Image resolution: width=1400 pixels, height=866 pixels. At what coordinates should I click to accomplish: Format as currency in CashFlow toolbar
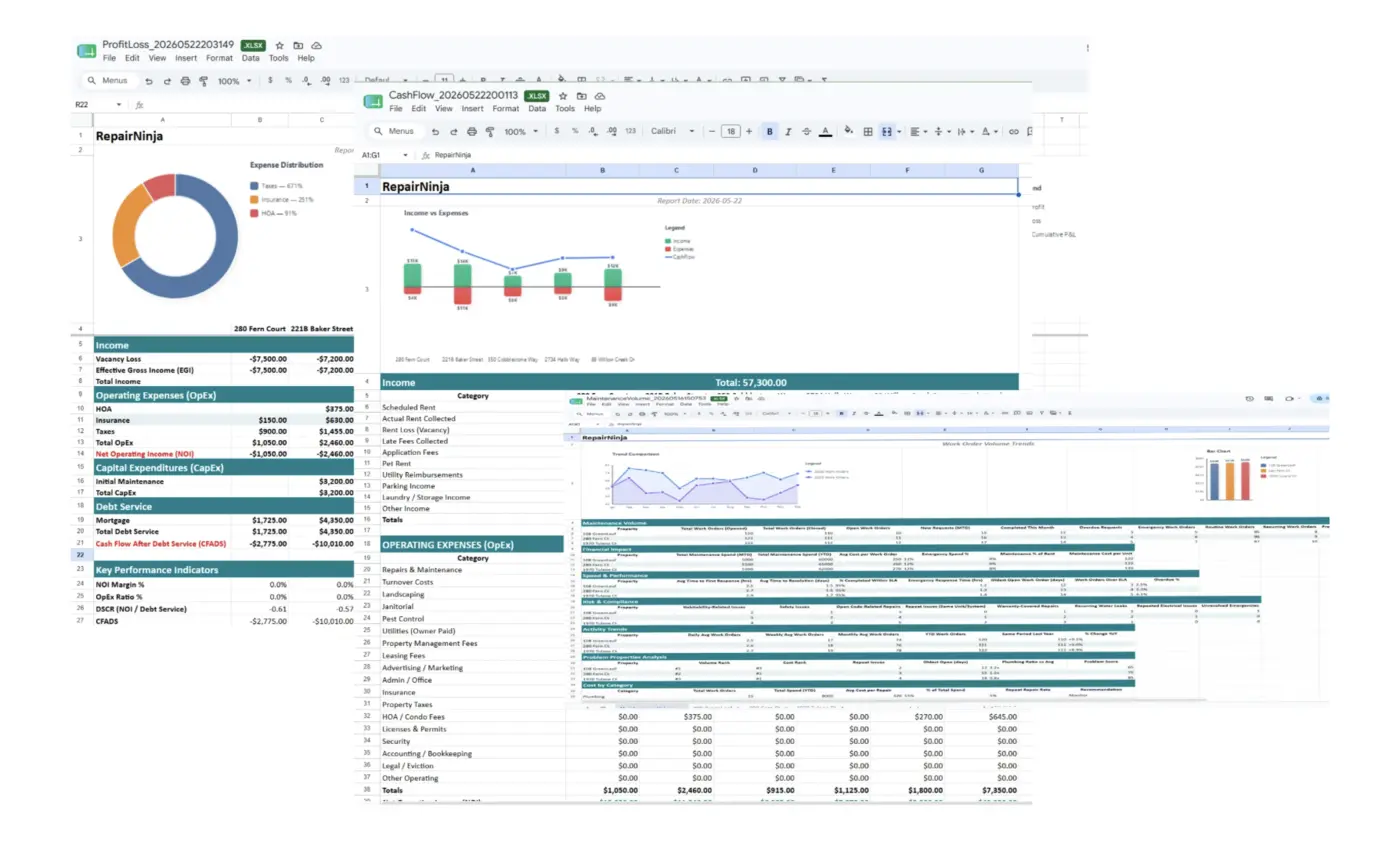557,131
